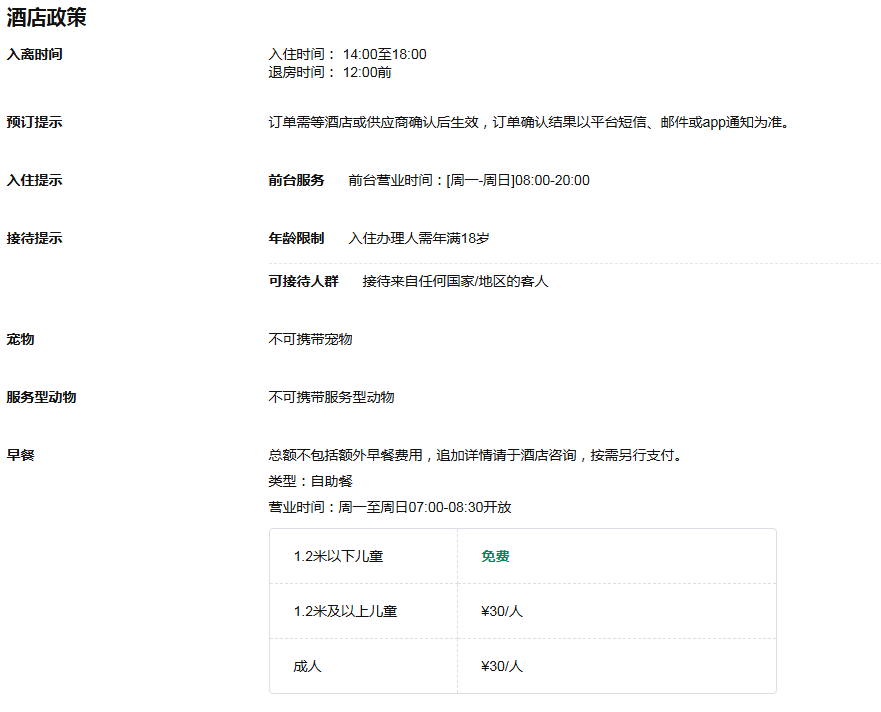
Task: Click the check-in time 14:00至18:00 text
Action: (384, 54)
